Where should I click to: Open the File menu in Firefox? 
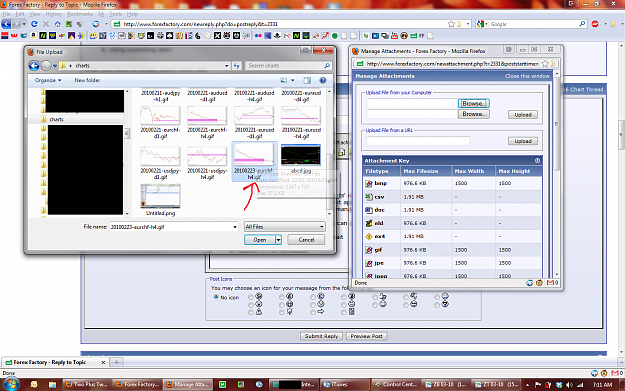(7, 14)
